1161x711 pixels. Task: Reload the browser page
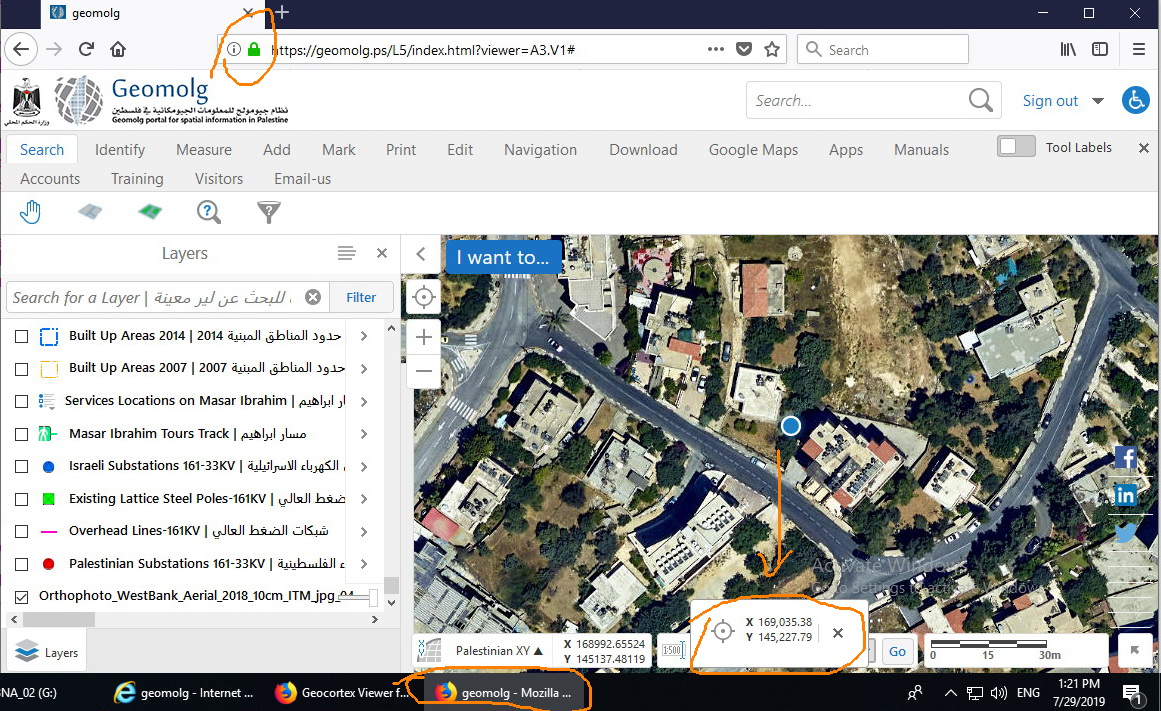tap(86, 49)
